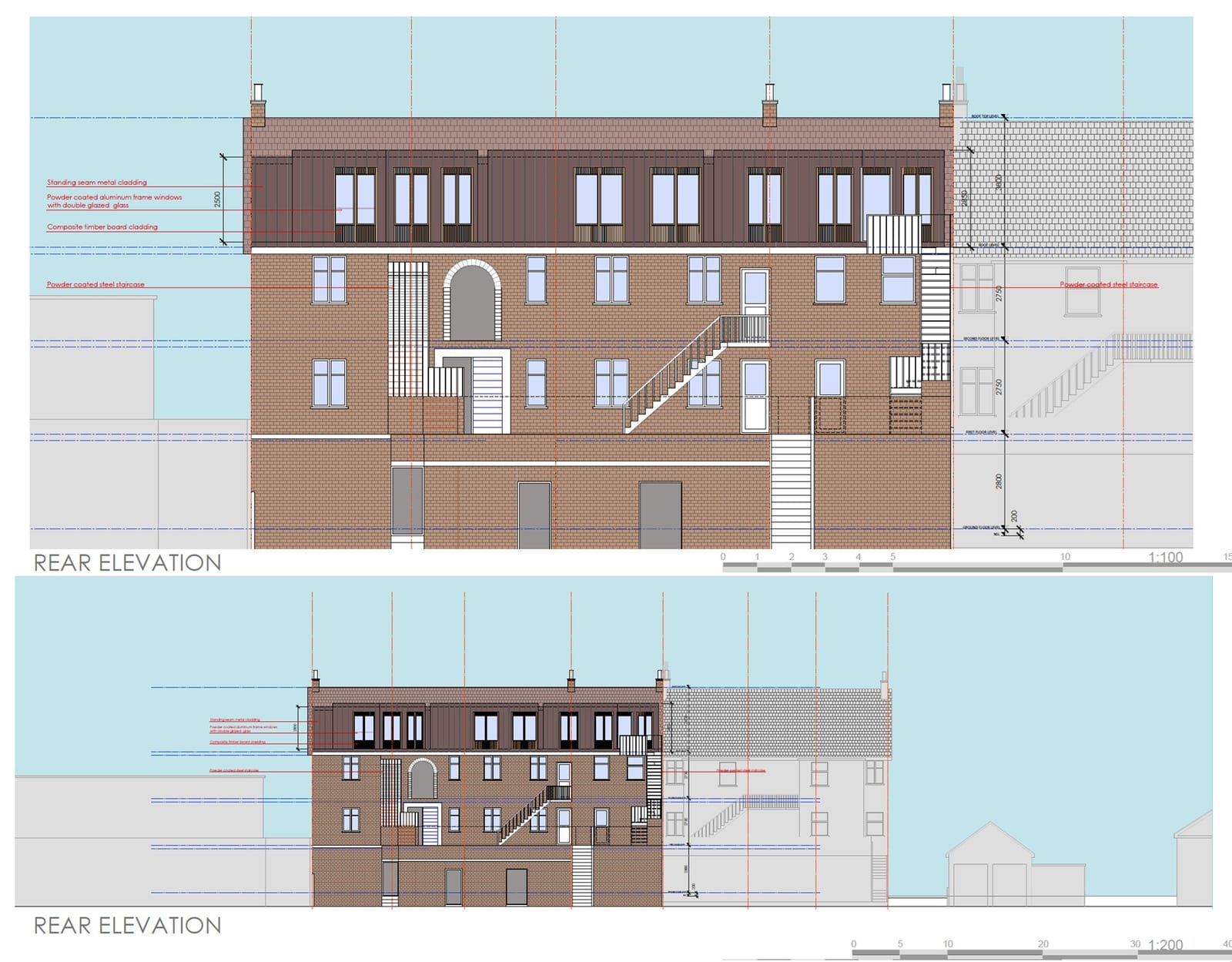
Task: Select the "Composite timber board cladding" label in 1:100 drawing
Action: [x=102, y=227]
